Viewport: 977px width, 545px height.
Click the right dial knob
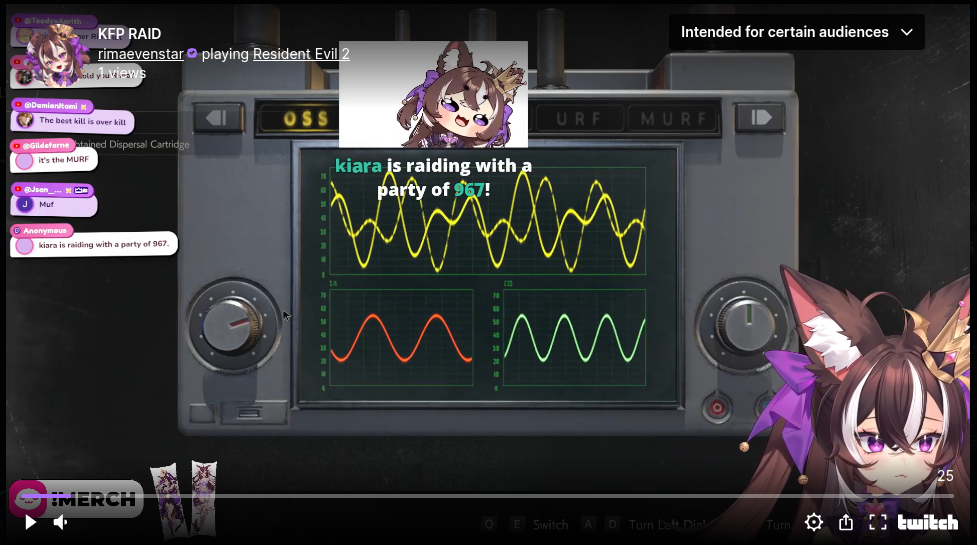pyautogui.click(x=743, y=325)
